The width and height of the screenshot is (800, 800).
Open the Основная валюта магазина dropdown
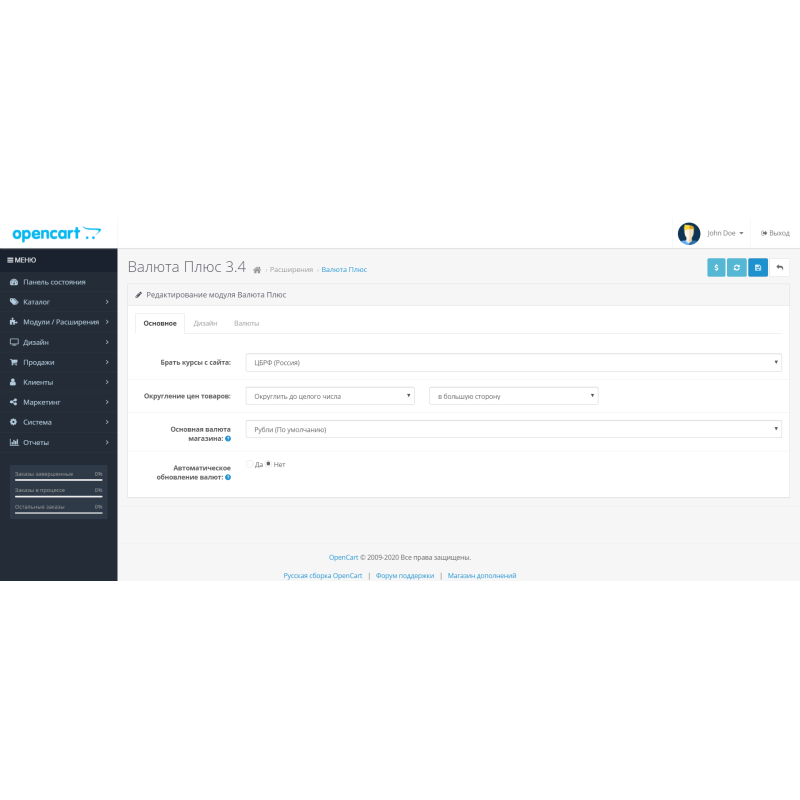coord(513,429)
